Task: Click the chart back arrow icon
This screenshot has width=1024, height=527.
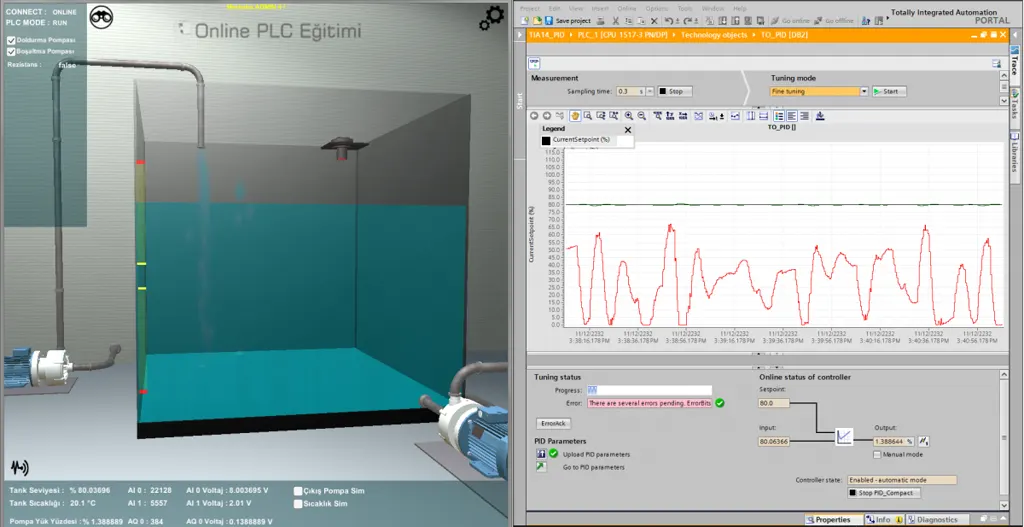Action: pos(534,116)
